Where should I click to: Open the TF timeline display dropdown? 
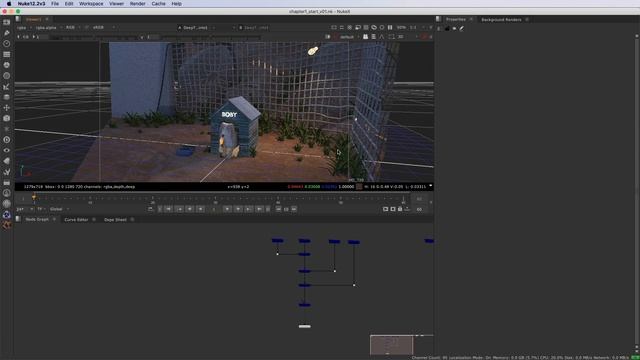pyautogui.click(x=41, y=209)
